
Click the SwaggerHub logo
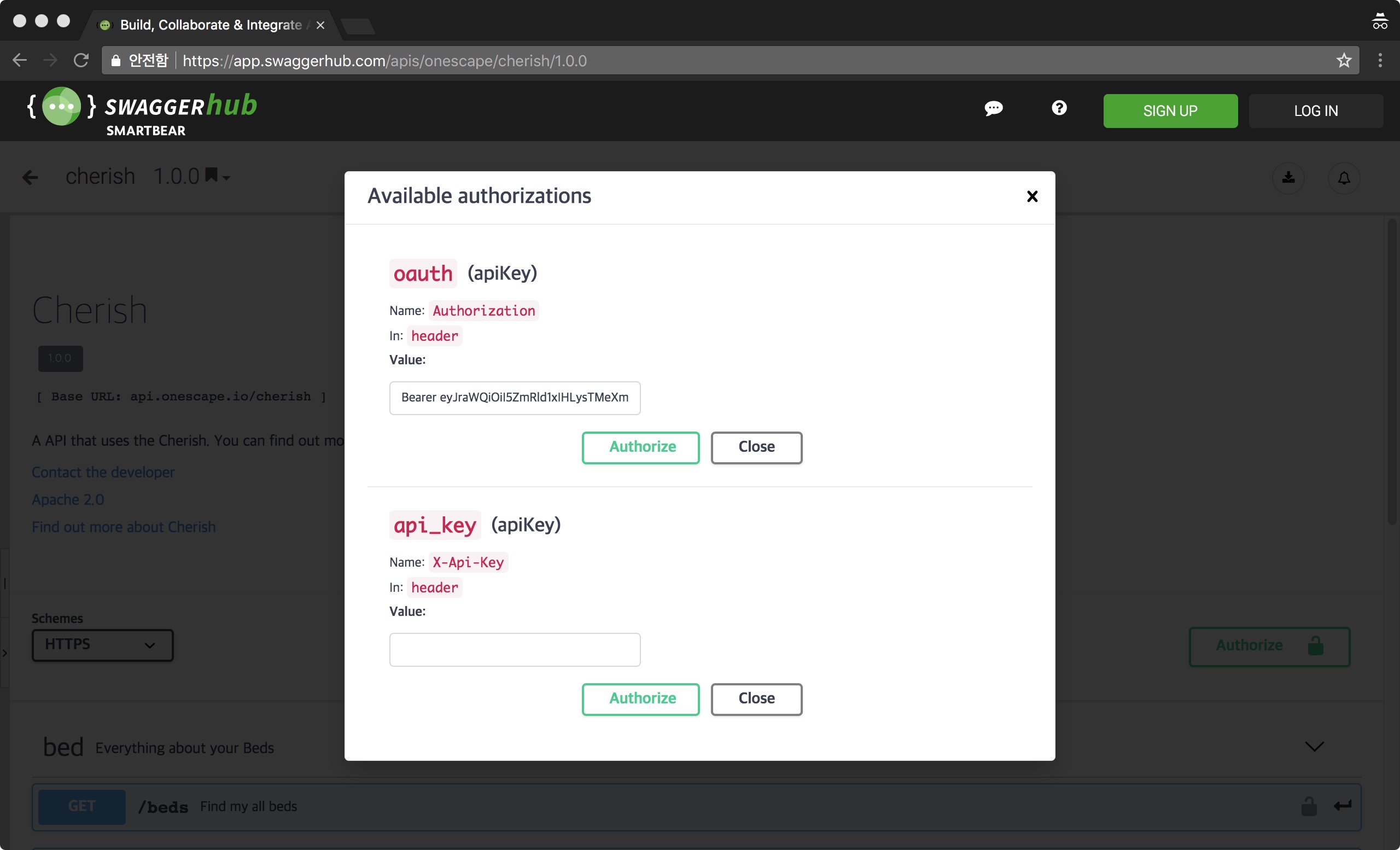142,112
